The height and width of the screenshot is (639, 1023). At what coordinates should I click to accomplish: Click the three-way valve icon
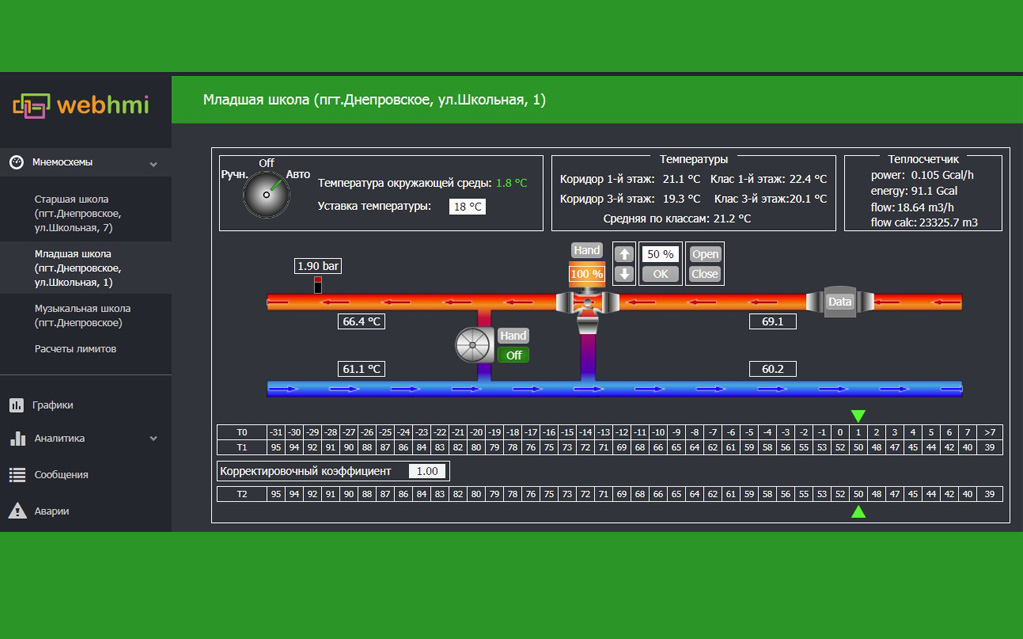click(x=586, y=303)
